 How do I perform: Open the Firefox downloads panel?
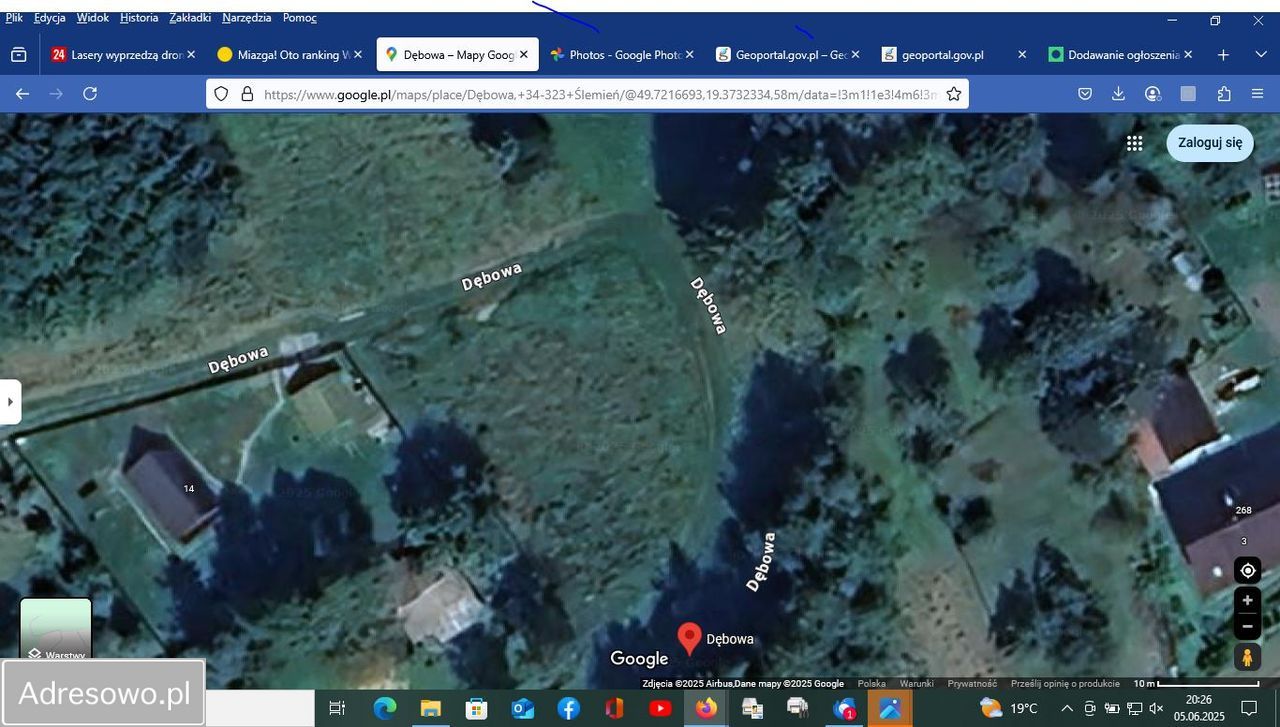(x=1119, y=93)
